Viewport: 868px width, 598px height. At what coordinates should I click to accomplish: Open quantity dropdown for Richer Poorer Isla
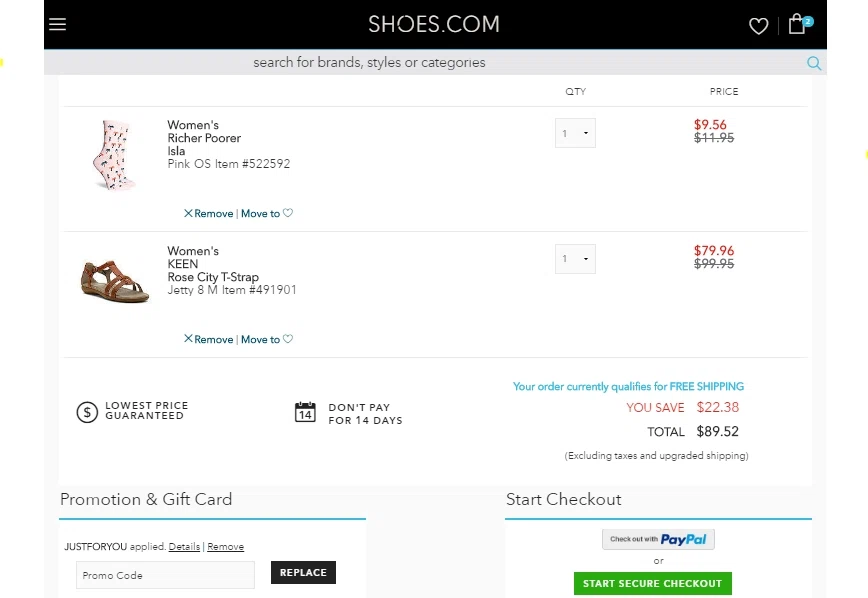point(575,133)
